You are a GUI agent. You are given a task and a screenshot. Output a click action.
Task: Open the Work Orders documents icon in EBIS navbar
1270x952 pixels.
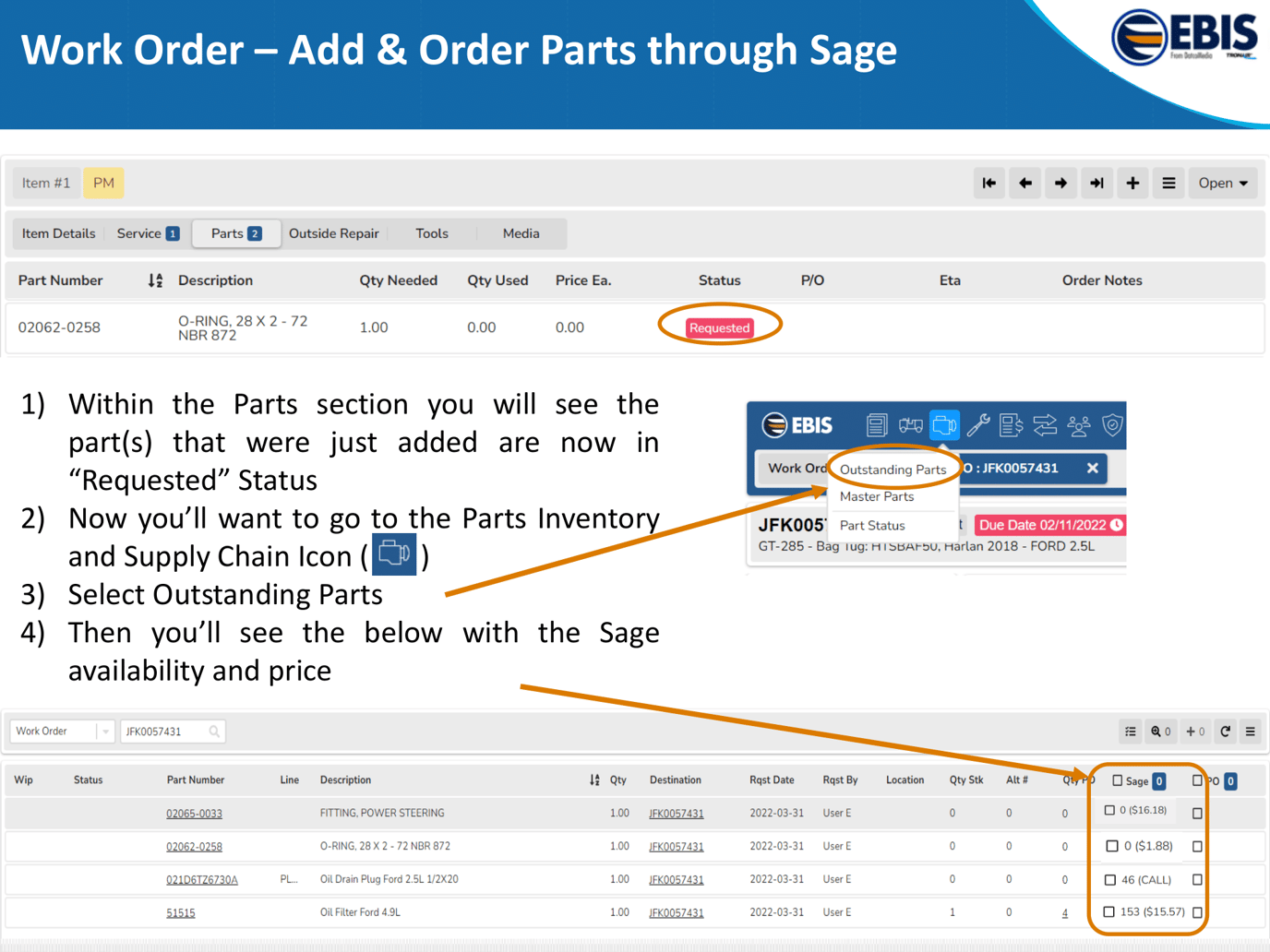tap(876, 425)
